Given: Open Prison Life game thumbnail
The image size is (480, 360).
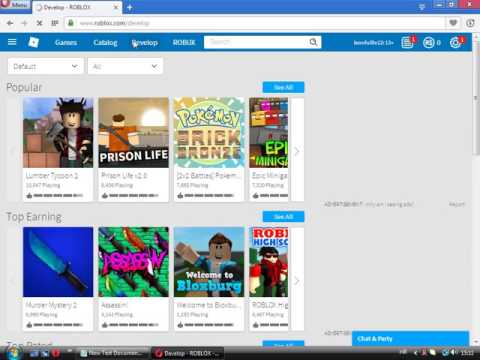Looking at the screenshot, I should (133, 132).
